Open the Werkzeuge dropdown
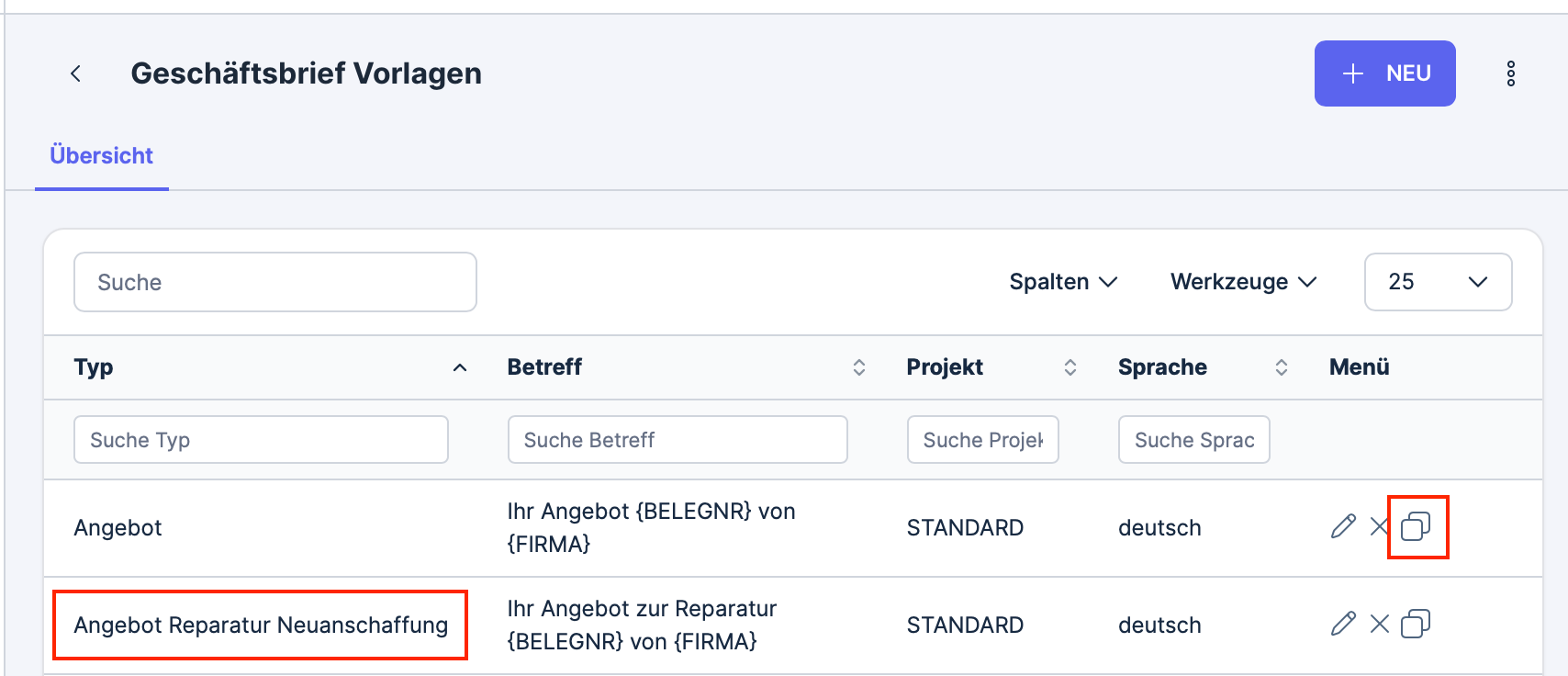The width and height of the screenshot is (1568, 676). pos(1244,282)
